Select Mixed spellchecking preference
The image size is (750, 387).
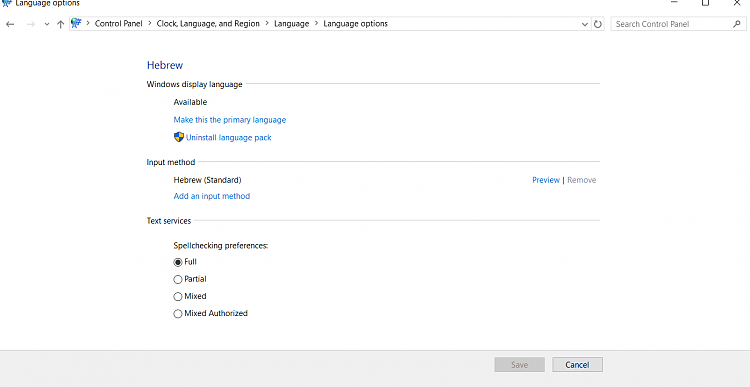tap(178, 297)
